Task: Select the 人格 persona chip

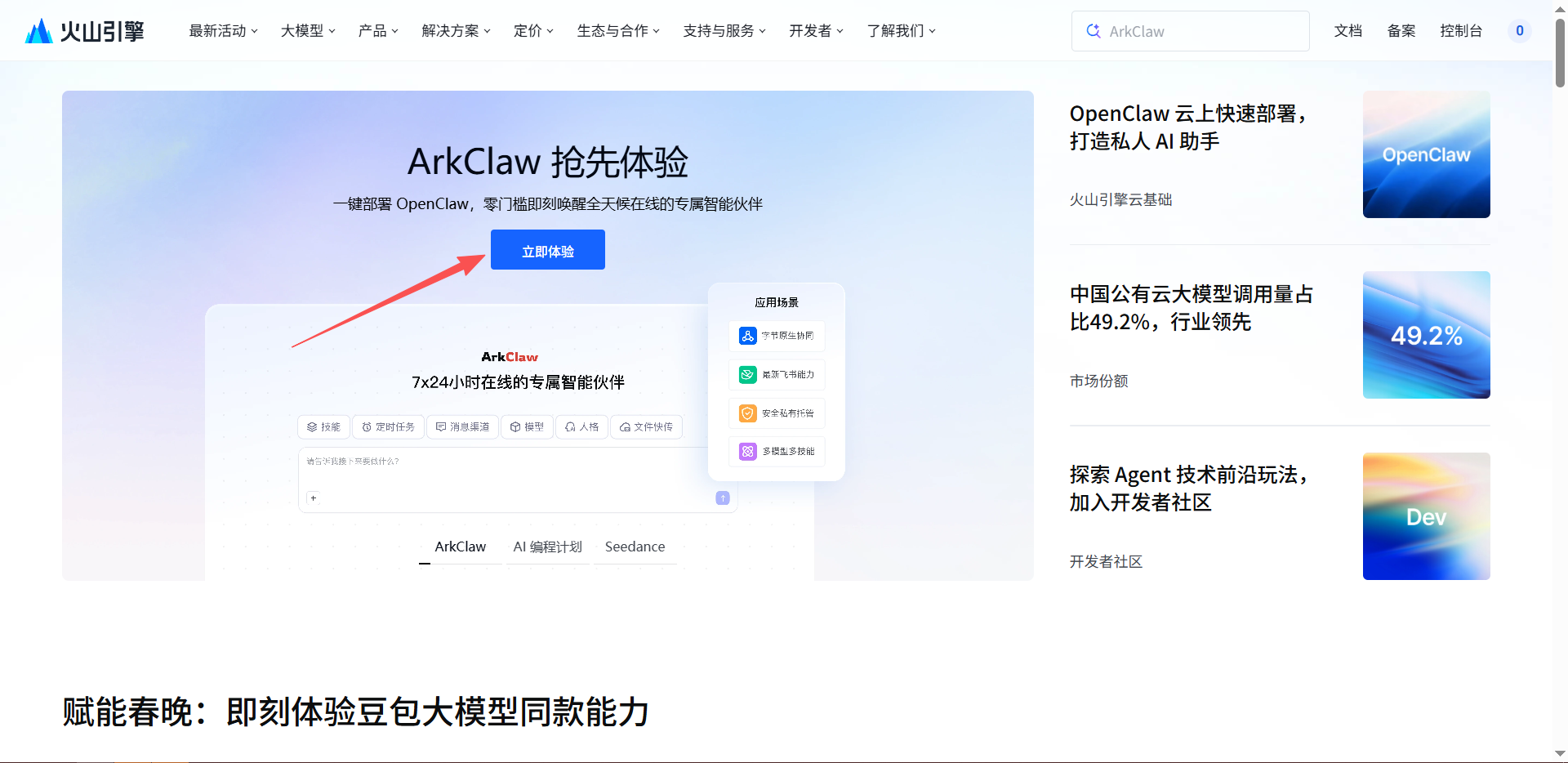Action: [581, 426]
